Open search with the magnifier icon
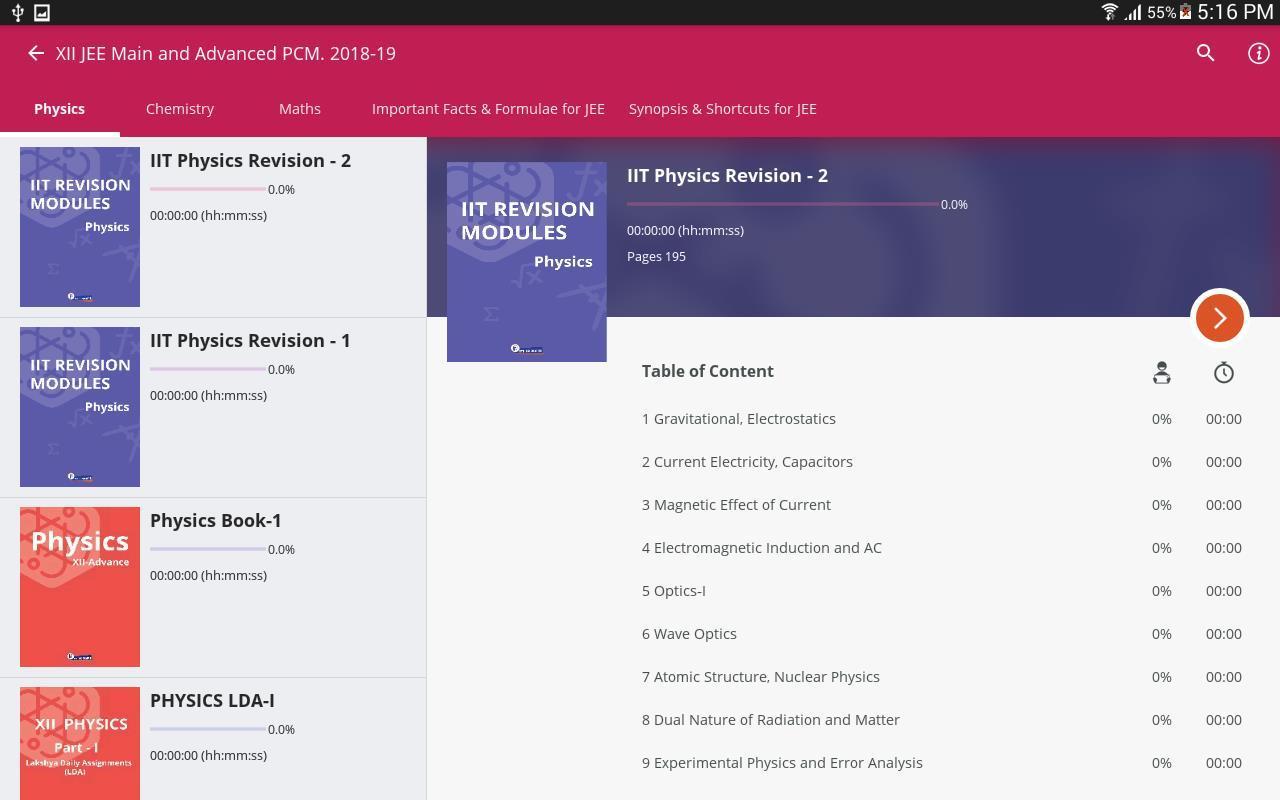Screen dimensions: 1280x800 pos(1205,53)
